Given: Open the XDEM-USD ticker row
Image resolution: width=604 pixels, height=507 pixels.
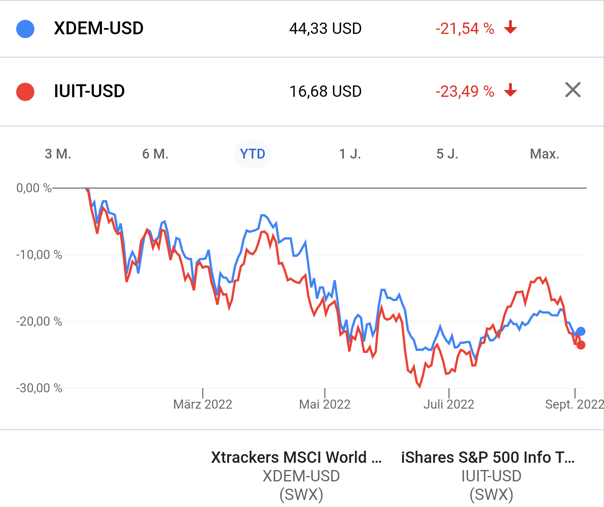Looking at the screenshot, I should tap(98, 29).
